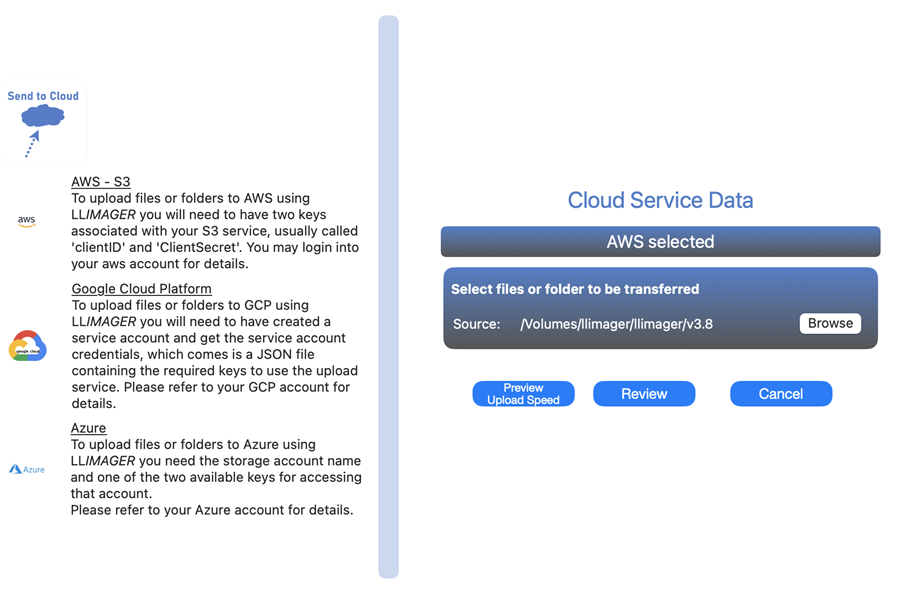The width and height of the screenshot is (900, 599).
Task: Click the blue cloud graphic with upload arrow
Action: 42,117
